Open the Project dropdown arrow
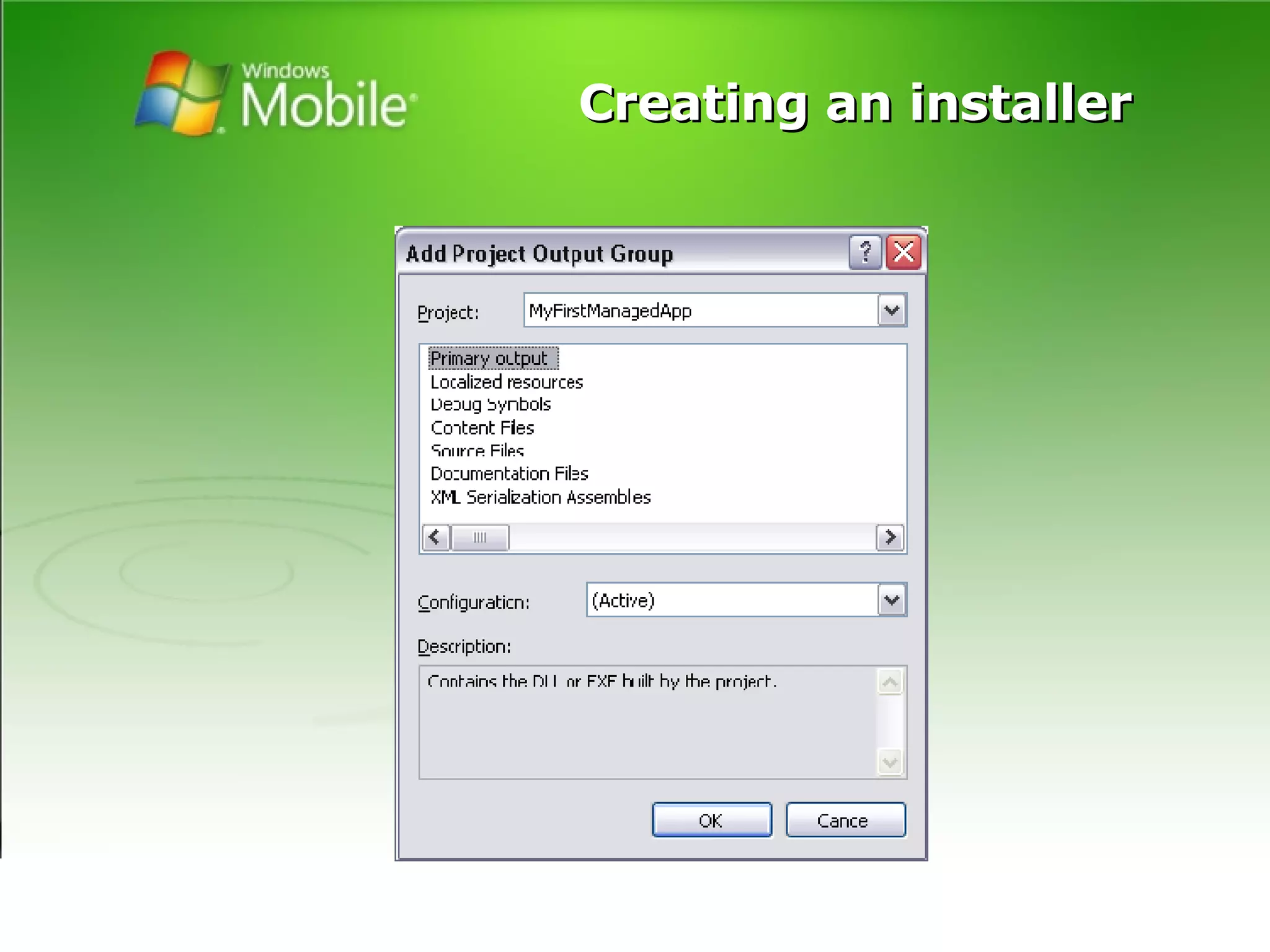 [x=892, y=311]
